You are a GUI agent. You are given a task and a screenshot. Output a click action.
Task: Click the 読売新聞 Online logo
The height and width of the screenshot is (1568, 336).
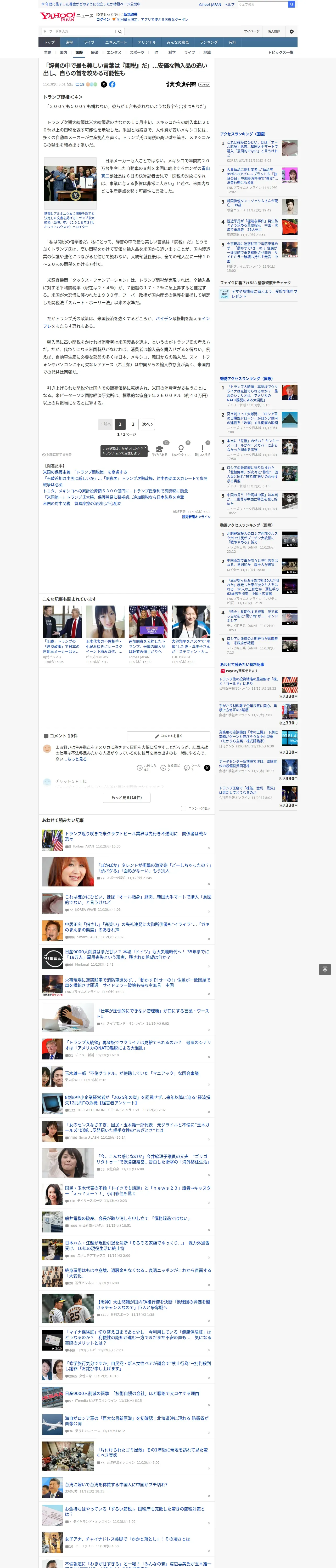(x=188, y=85)
